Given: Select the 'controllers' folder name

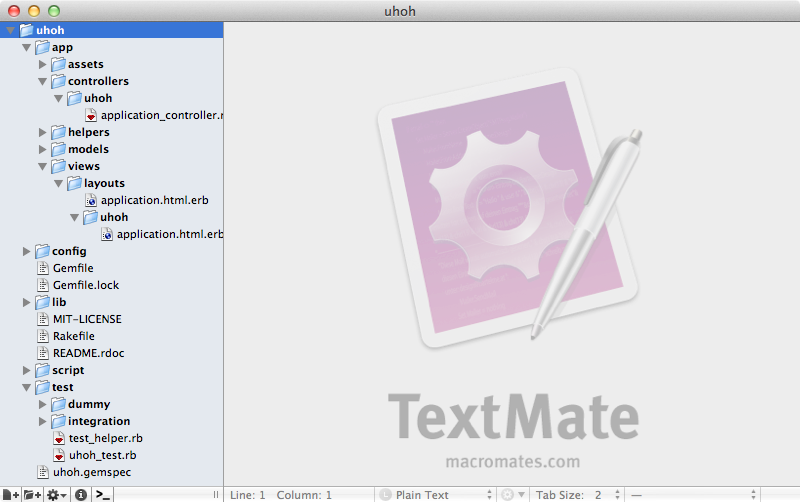Looking at the screenshot, I should pos(98,81).
